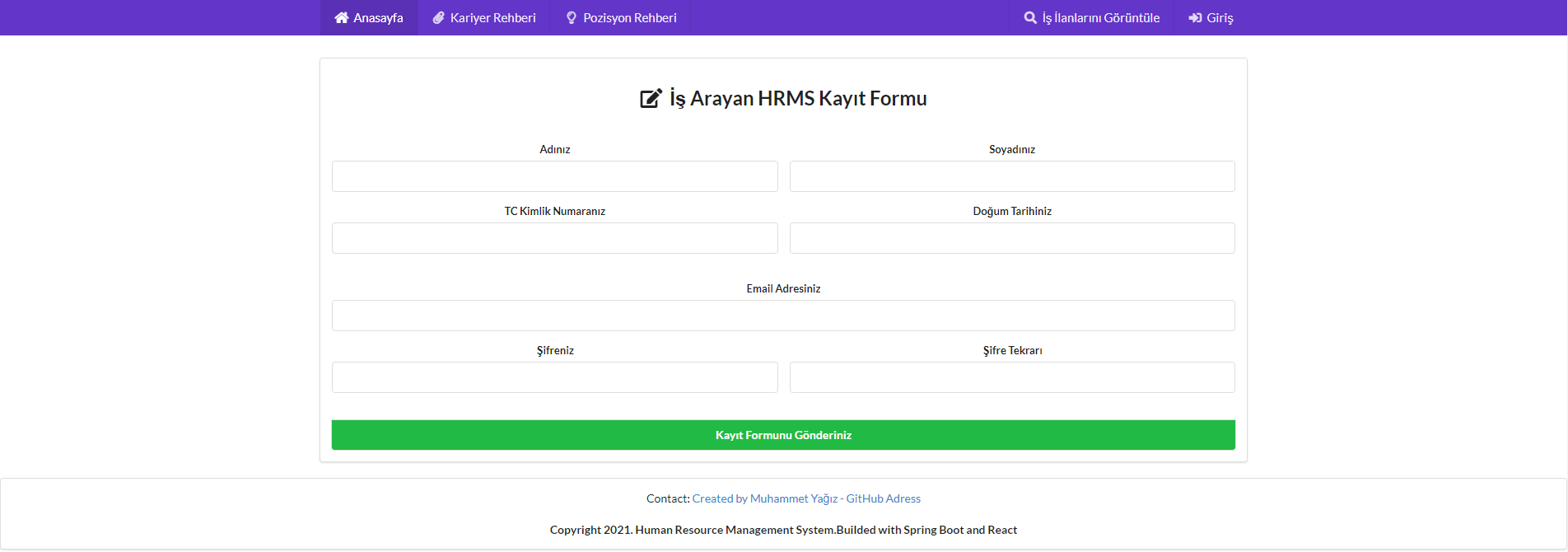Focus the TC Kimlik Numaranız input field
The image size is (1568, 552).
pyautogui.click(x=555, y=238)
